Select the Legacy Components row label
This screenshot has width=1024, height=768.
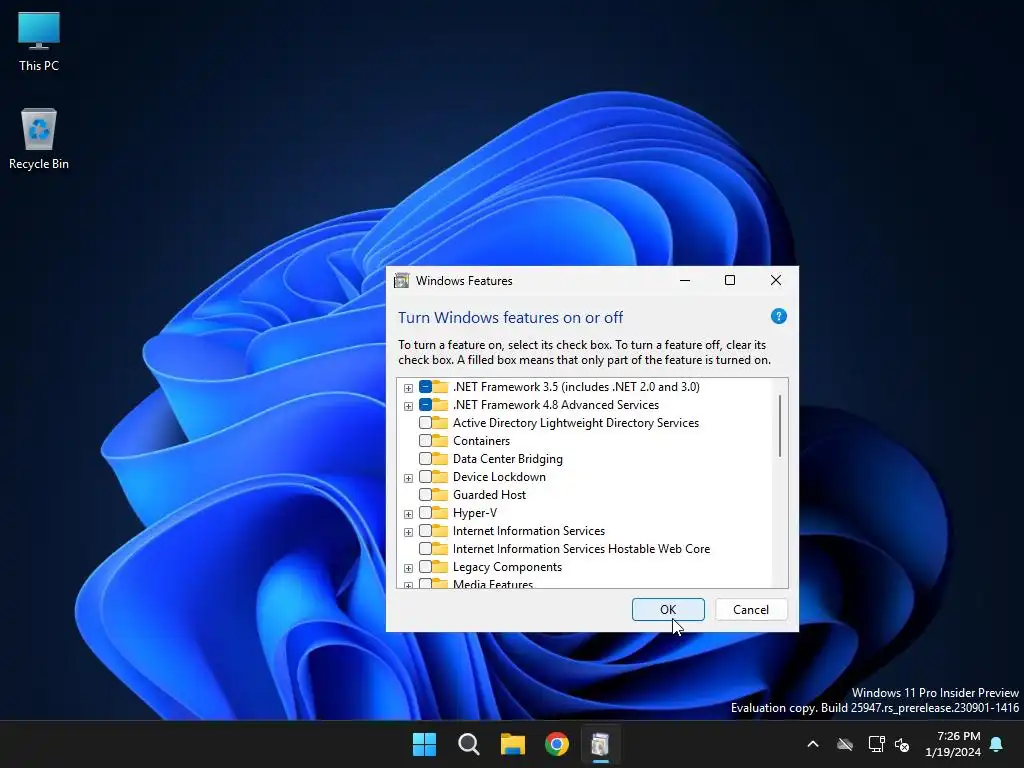pyautogui.click(x=507, y=567)
